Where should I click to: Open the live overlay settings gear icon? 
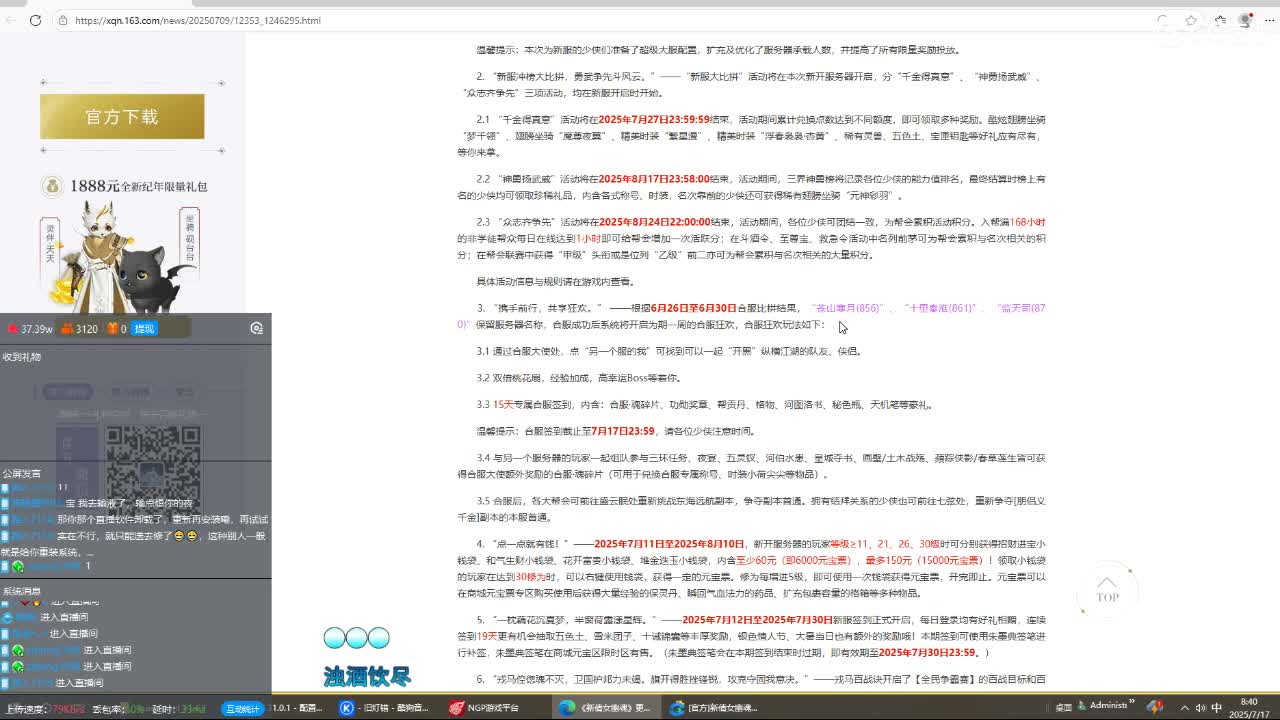pyautogui.click(x=257, y=328)
